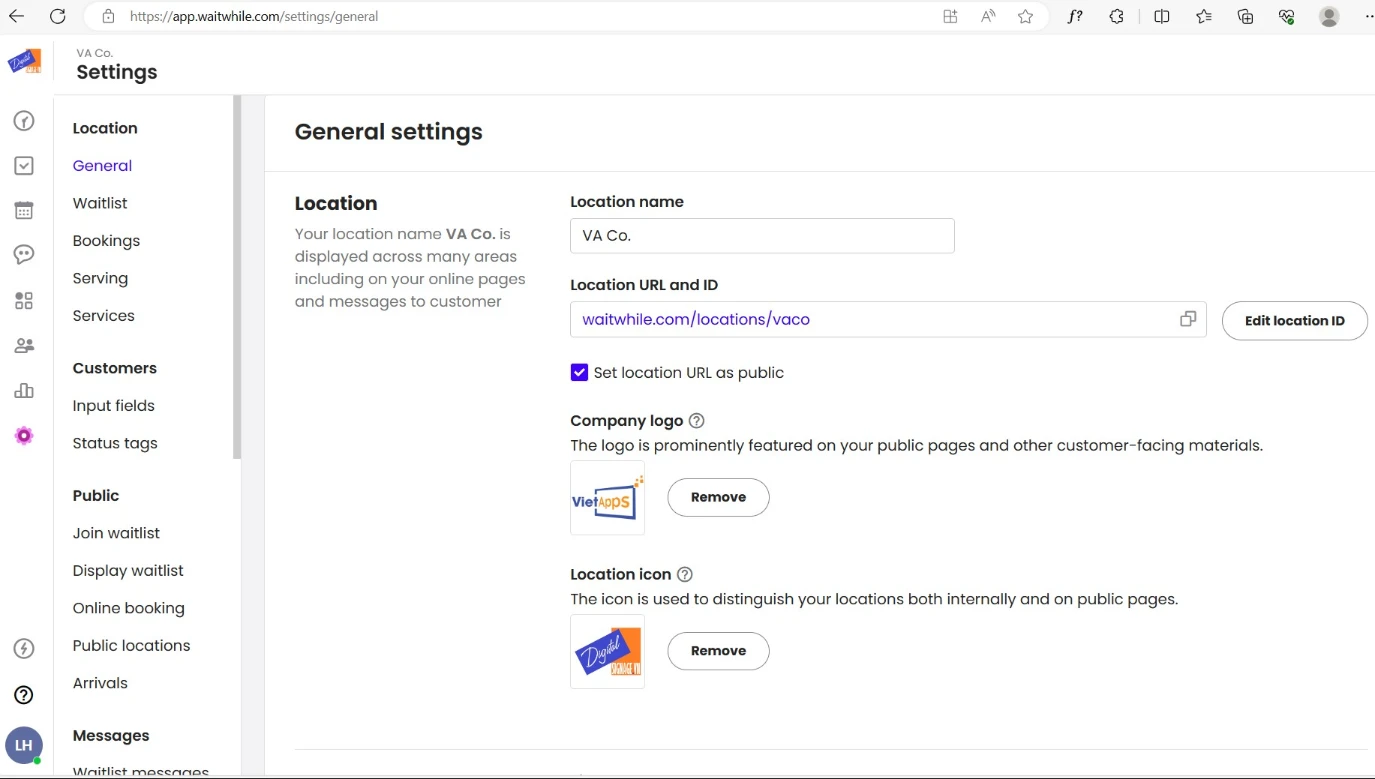Click the waitwhile.com/locations/vaco URL link

point(696,320)
